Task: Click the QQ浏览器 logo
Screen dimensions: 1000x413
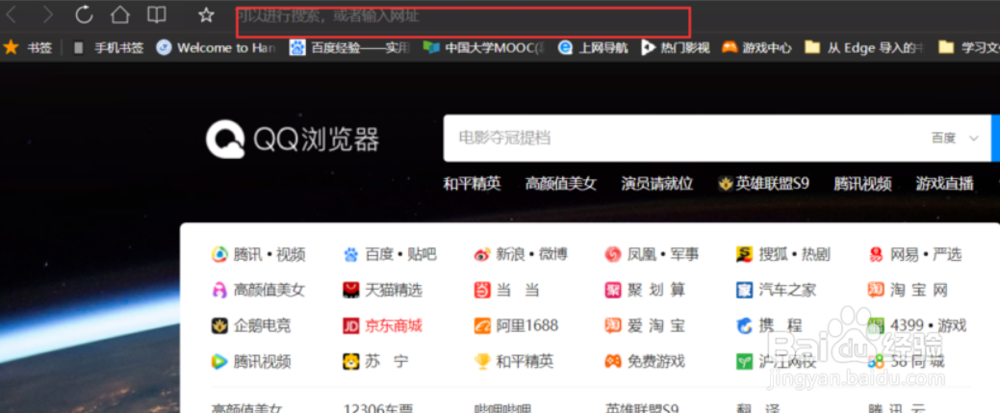Action: (293, 140)
